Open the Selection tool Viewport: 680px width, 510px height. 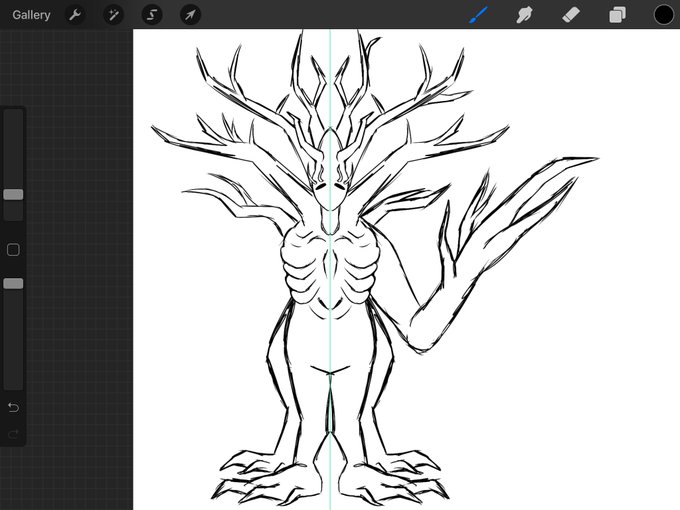[x=152, y=15]
